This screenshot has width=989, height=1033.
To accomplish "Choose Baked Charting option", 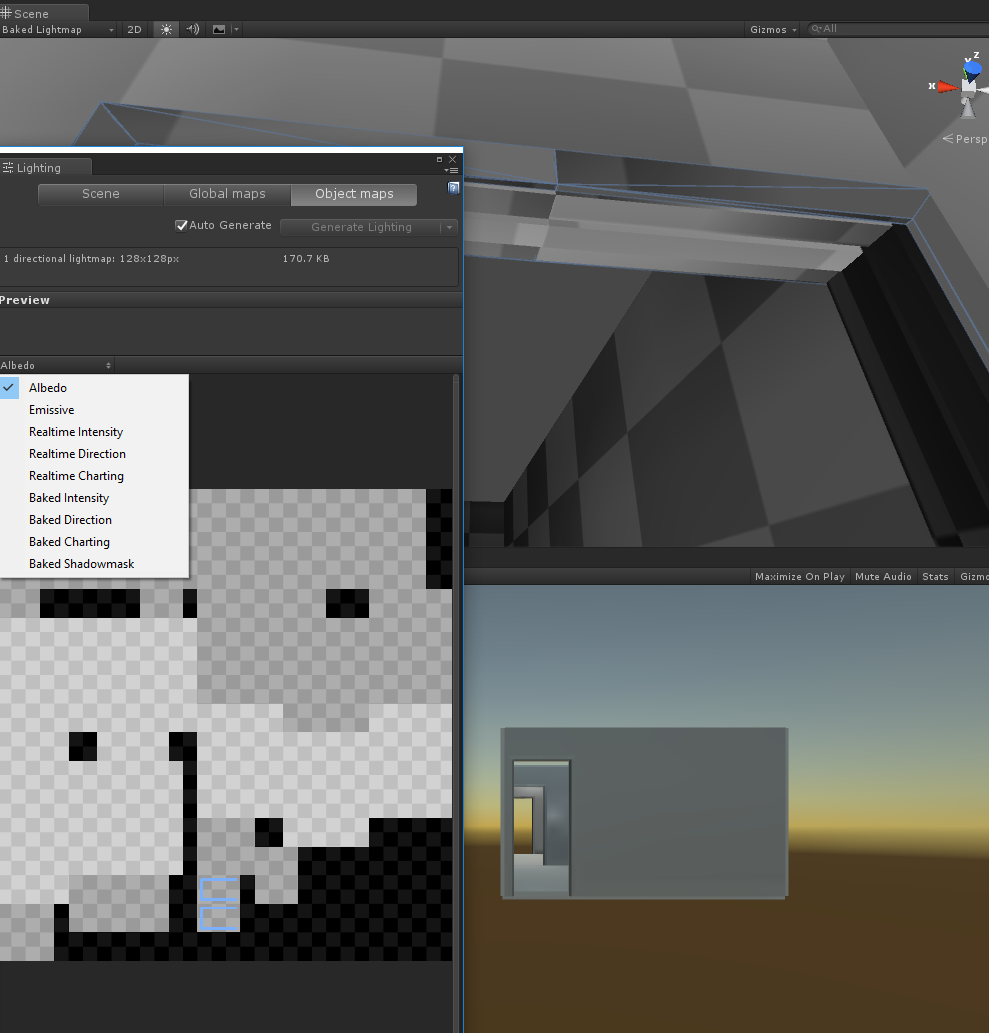I will click(x=94, y=542).
